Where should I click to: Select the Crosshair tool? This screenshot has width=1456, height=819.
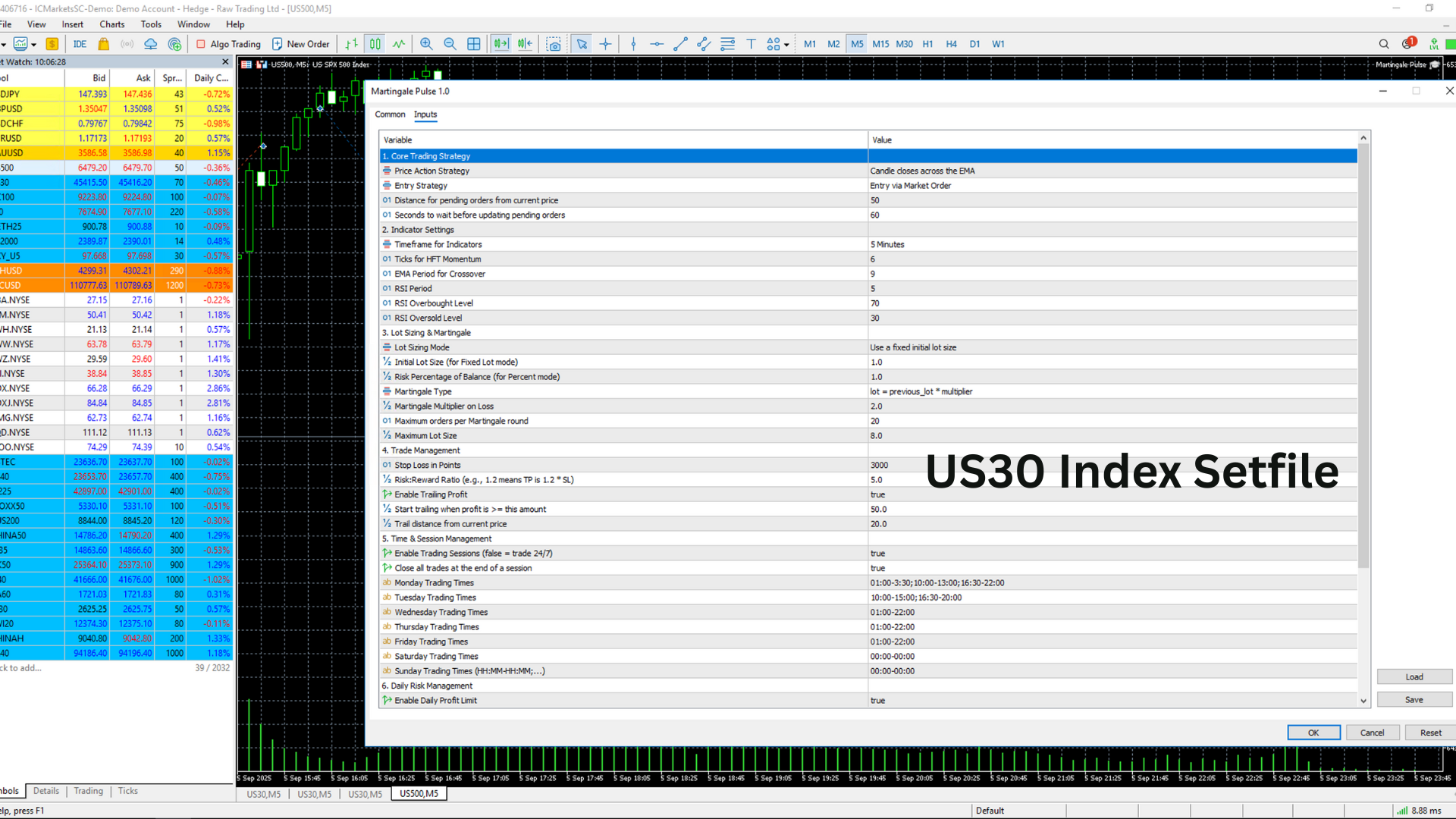(606, 43)
